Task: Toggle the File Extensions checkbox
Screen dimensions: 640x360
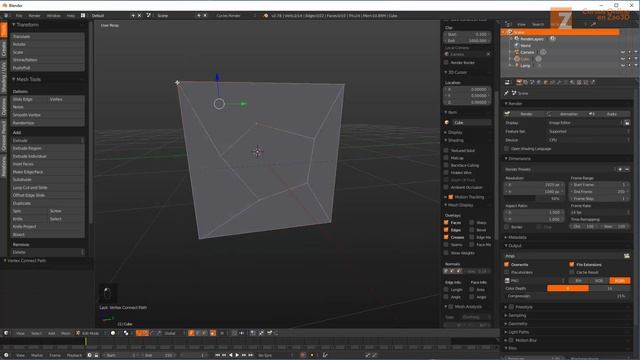Action: coord(572,264)
